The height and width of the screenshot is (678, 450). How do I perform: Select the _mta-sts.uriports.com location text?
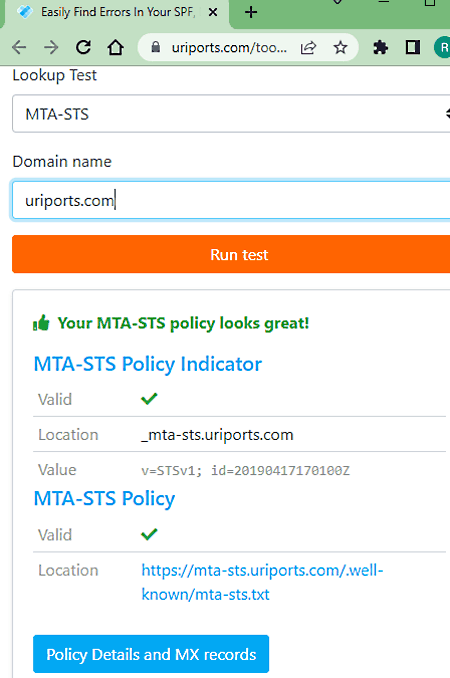click(x=217, y=435)
